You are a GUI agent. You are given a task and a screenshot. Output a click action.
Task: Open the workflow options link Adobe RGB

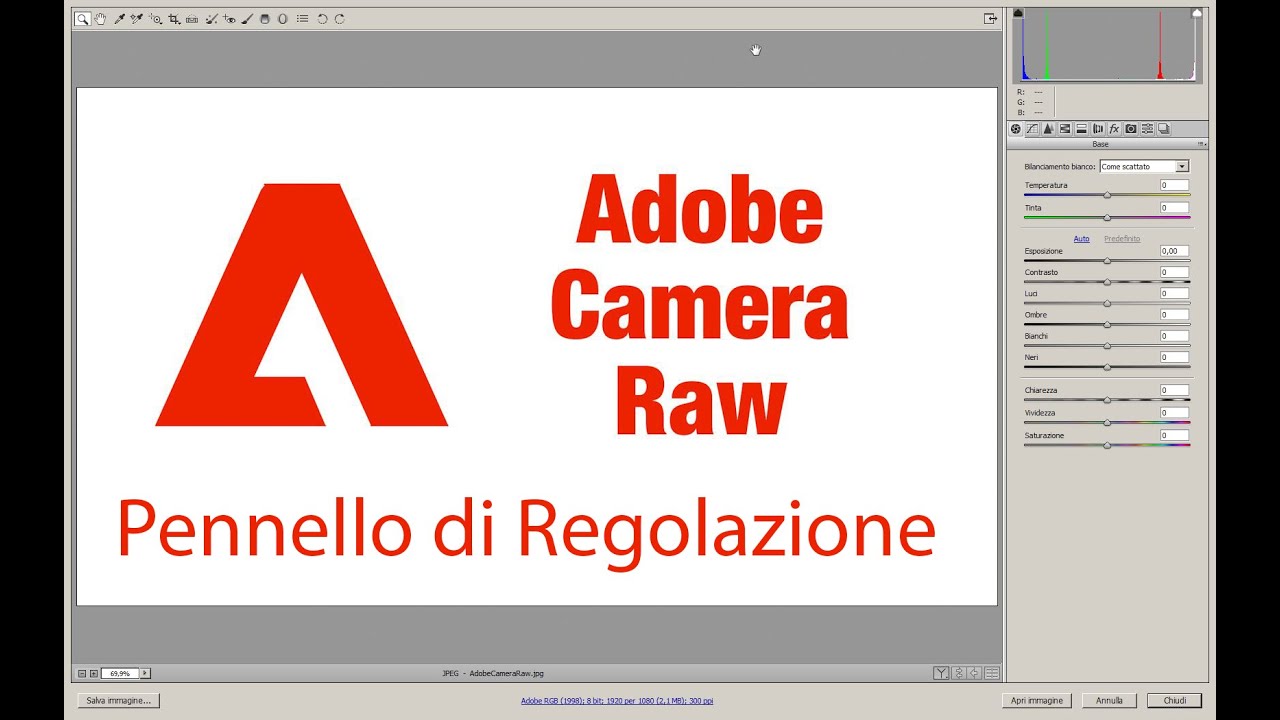click(617, 701)
